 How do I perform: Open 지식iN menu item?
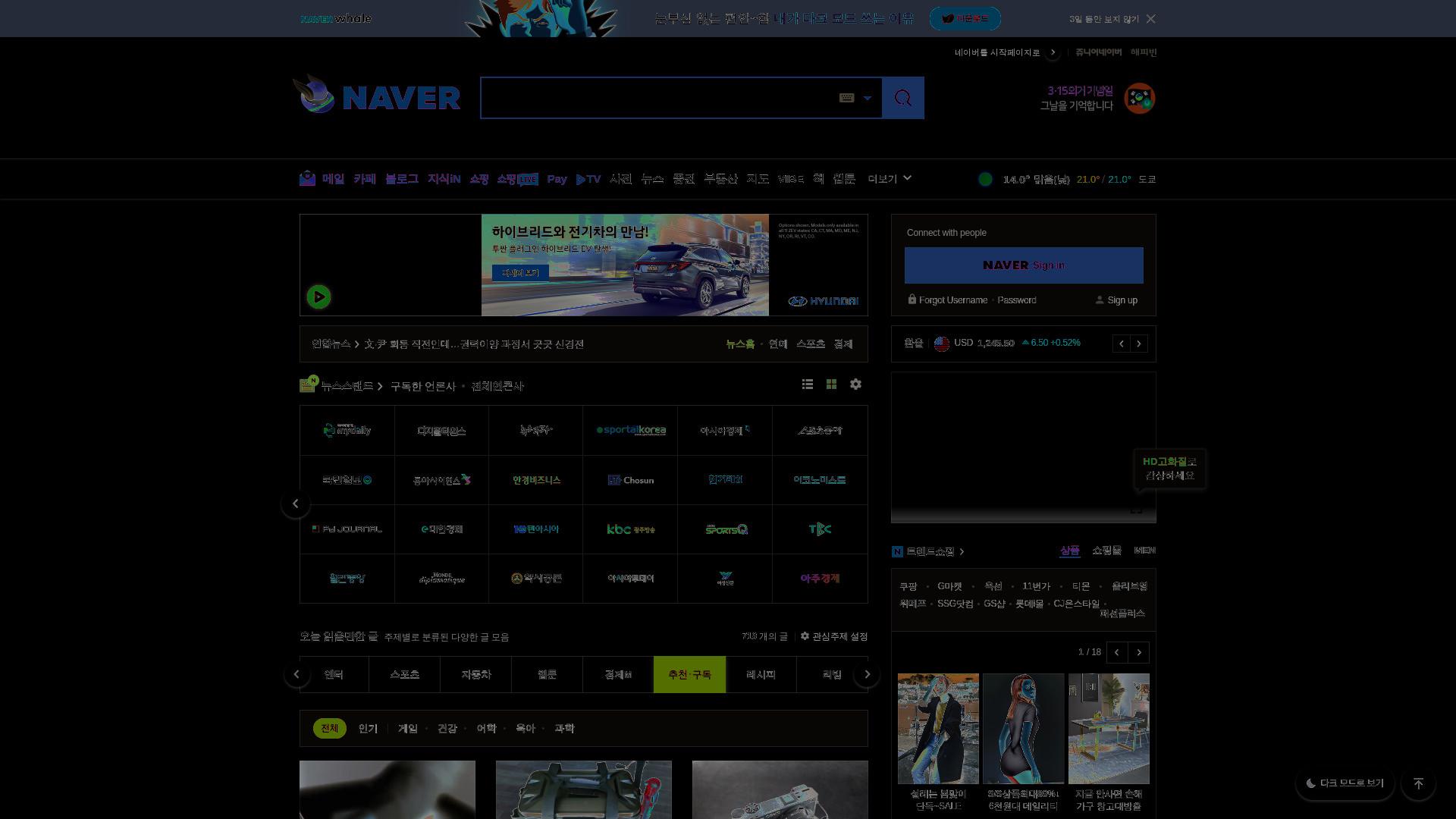tap(444, 179)
